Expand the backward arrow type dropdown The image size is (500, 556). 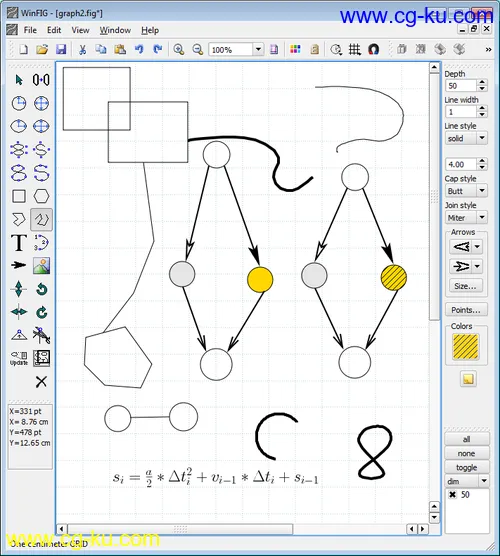click(477, 246)
